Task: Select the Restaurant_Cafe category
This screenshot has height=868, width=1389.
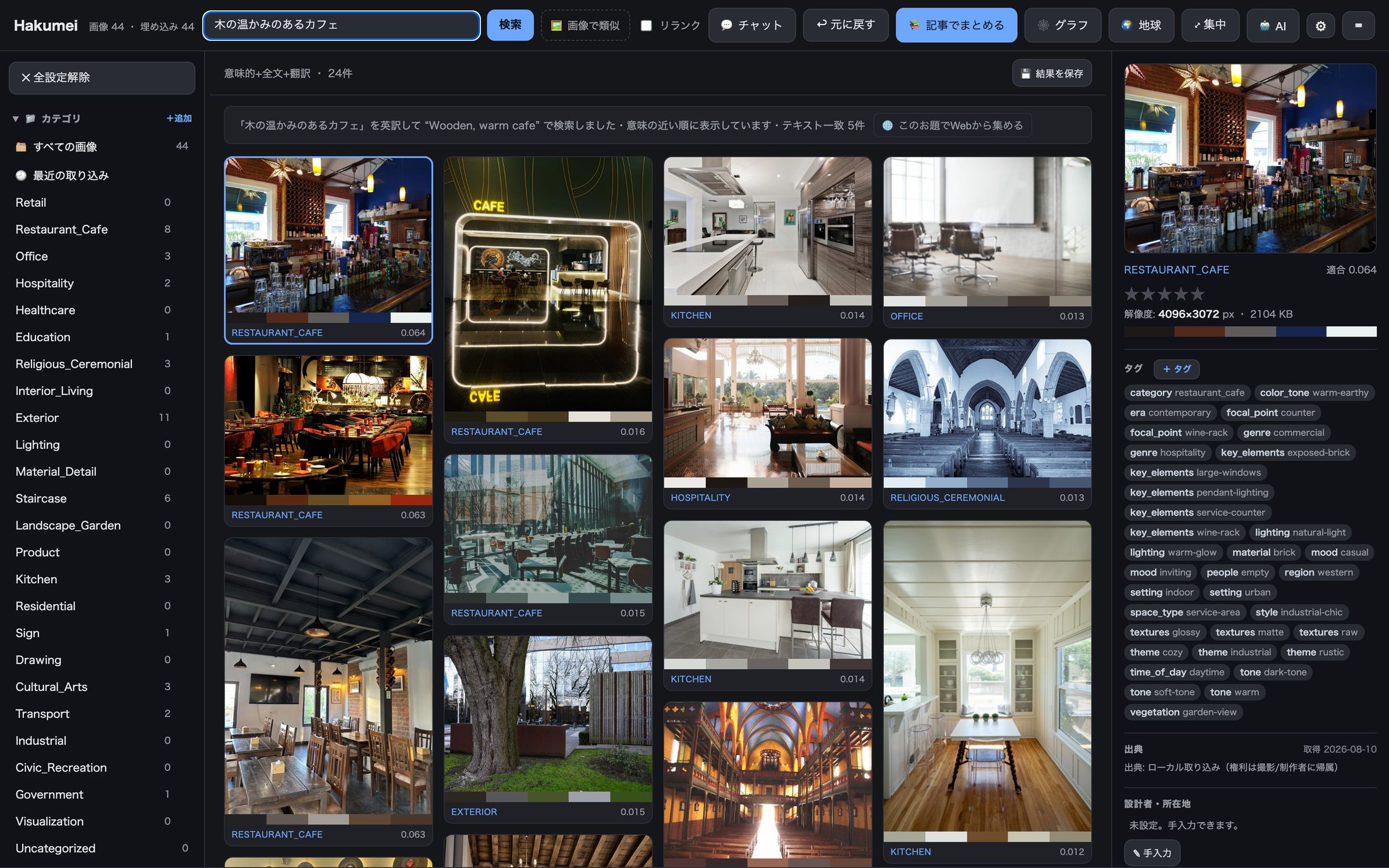Action: [93, 229]
